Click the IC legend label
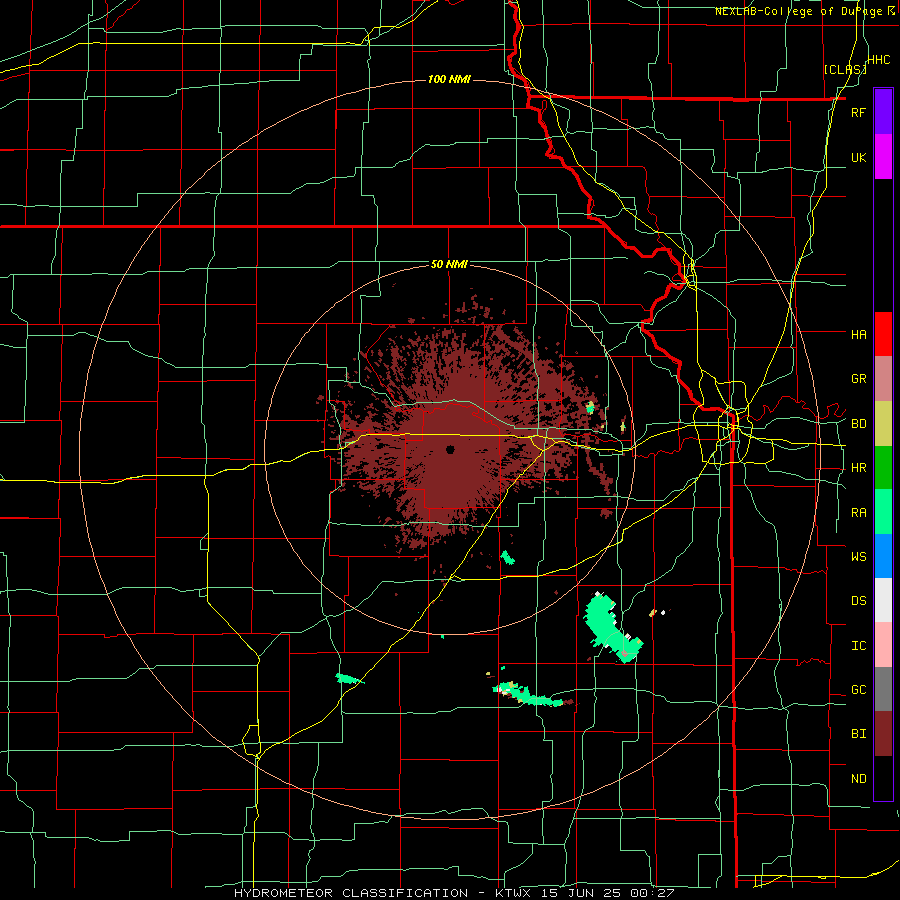This screenshot has width=900, height=900. pyautogui.click(x=858, y=646)
